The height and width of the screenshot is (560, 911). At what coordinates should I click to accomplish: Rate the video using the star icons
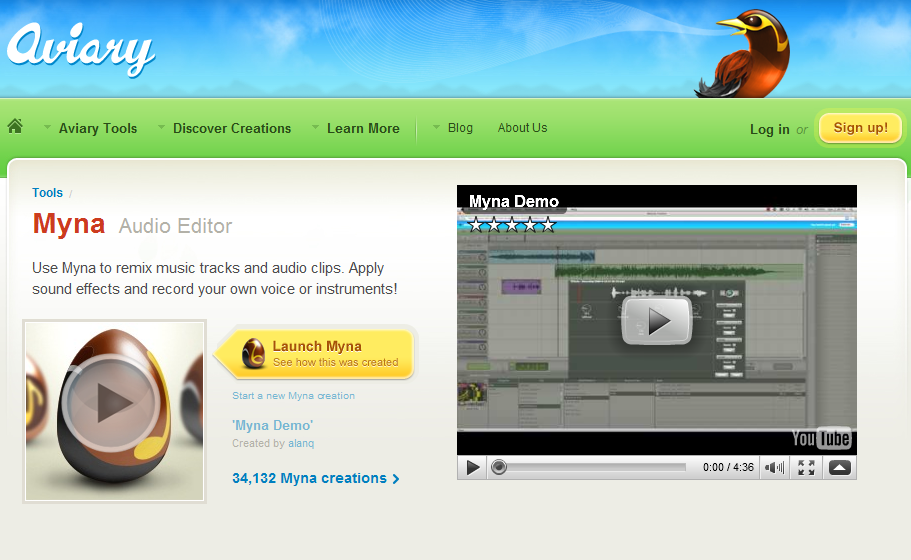coord(512,225)
